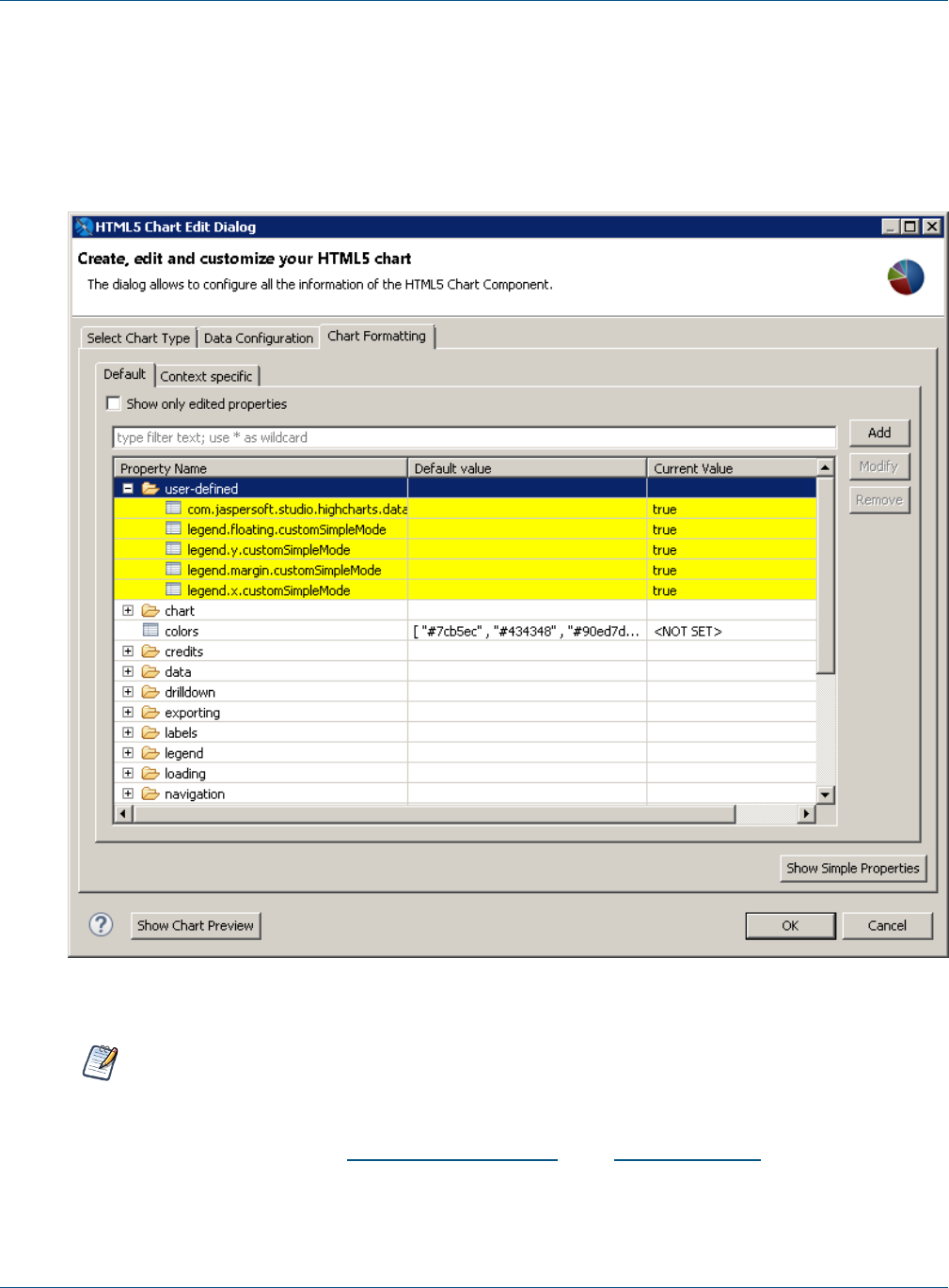Click the HTML5 Chart Edit Dialog title icon
This screenshot has width=949, height=1288.
[x=84, y=227]
